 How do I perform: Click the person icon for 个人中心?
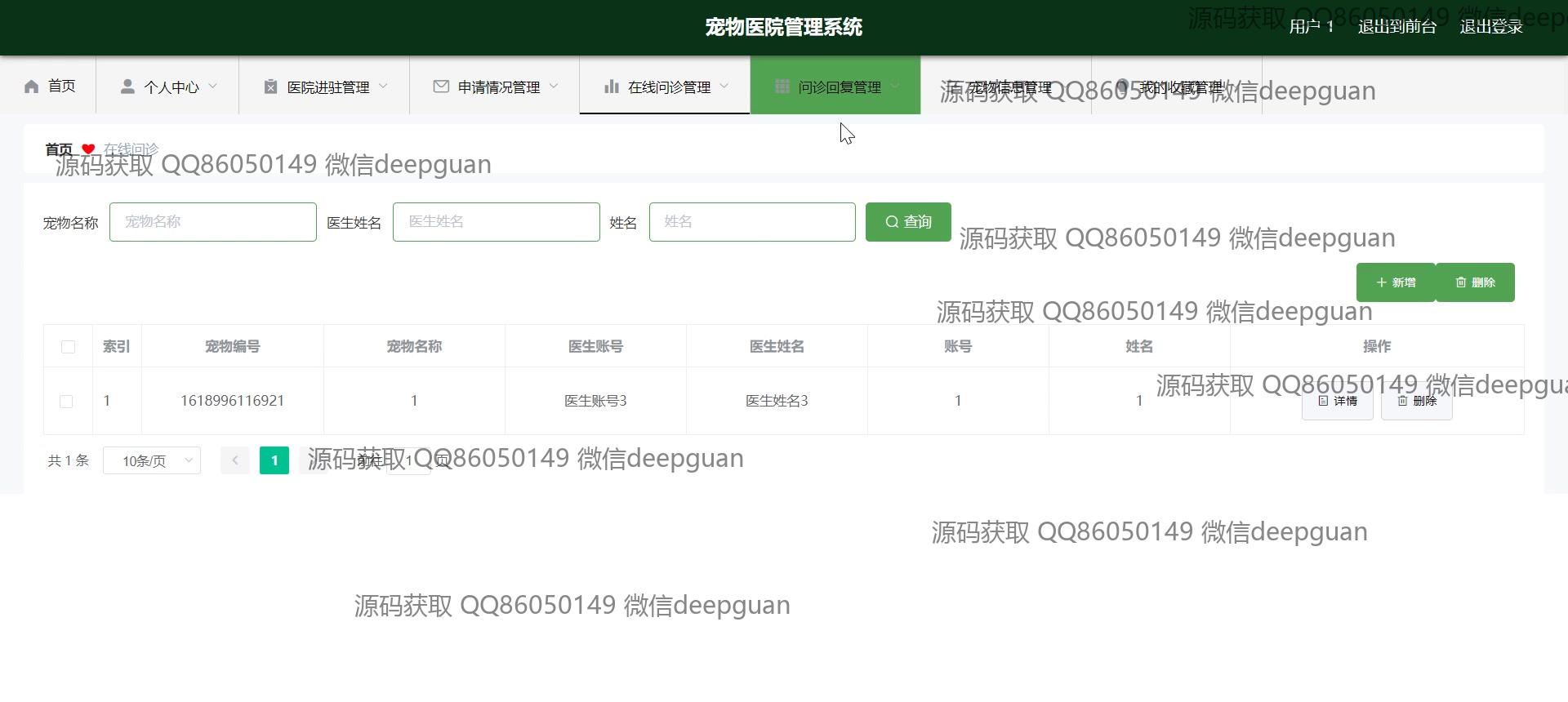[x=127, y=87]
